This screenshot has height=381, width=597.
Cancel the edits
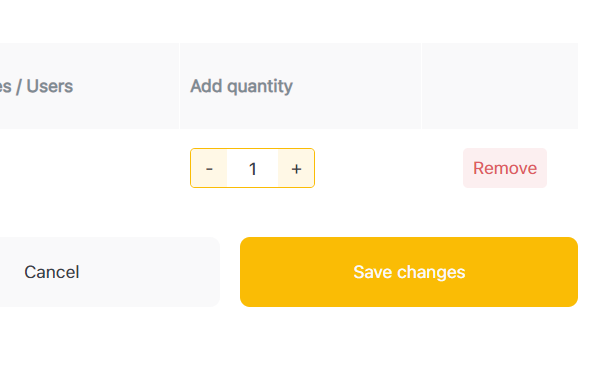(52, 272)
